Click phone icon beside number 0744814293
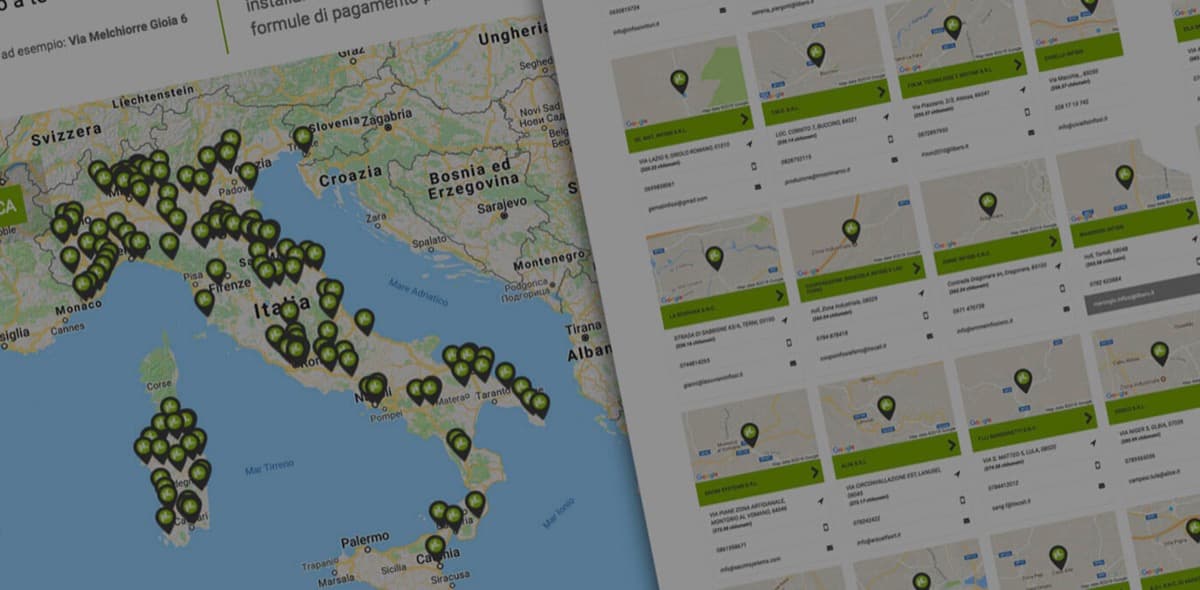This screenshot has width=1200, height=590. click(789, 341)
